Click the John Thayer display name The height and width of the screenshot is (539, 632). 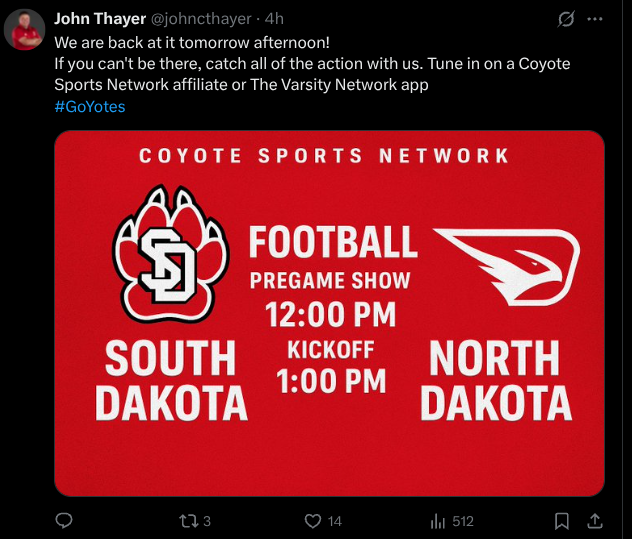pyautogui.click(x=100, y=19)
